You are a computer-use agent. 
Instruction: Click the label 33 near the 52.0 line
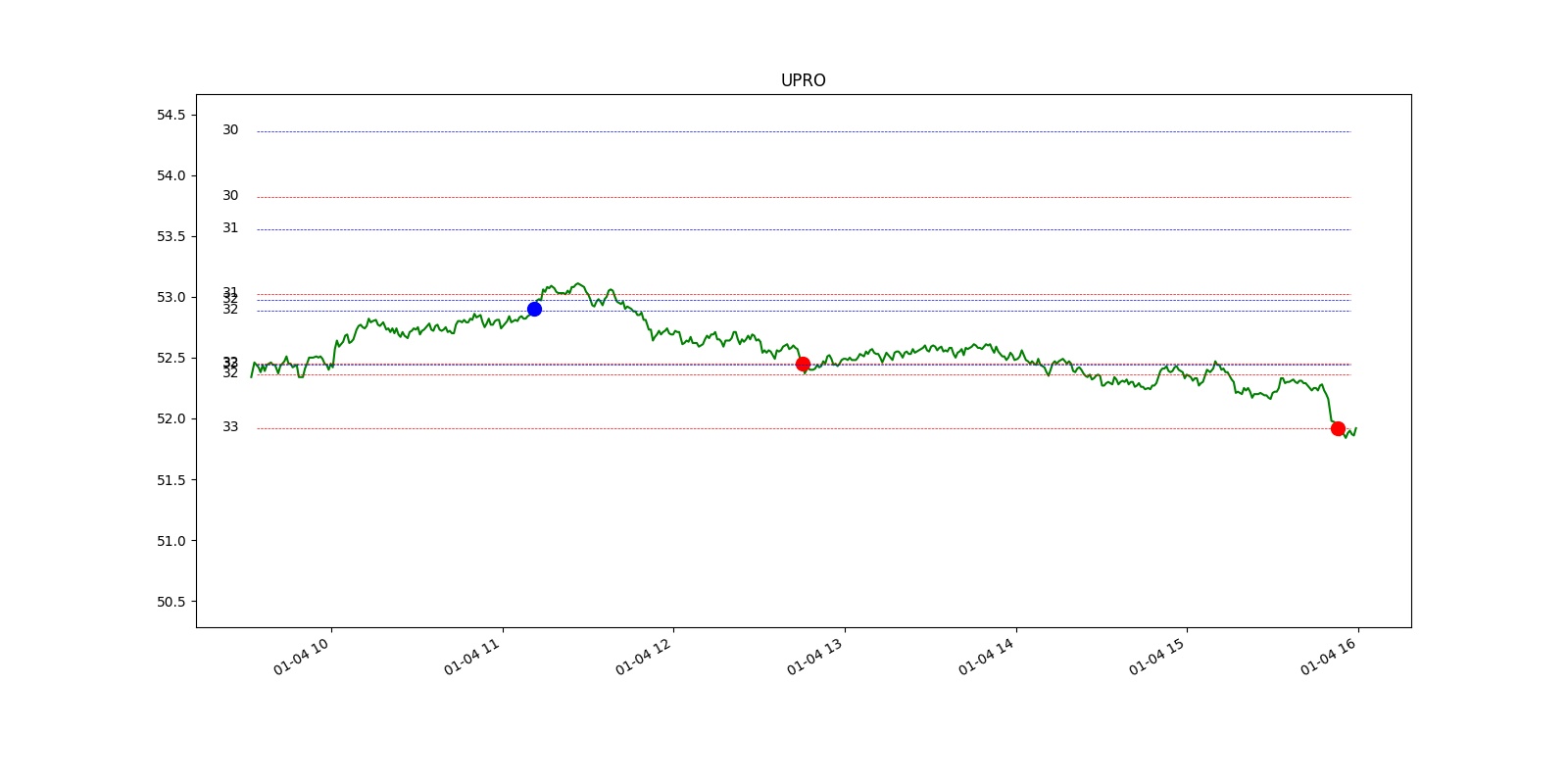230,426
